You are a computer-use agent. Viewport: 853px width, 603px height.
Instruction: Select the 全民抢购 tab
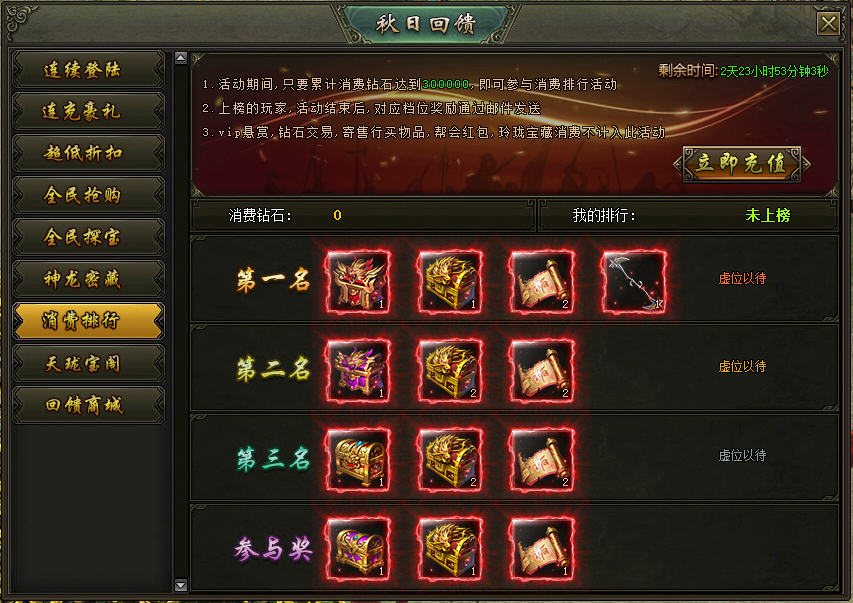pos(88,195)
